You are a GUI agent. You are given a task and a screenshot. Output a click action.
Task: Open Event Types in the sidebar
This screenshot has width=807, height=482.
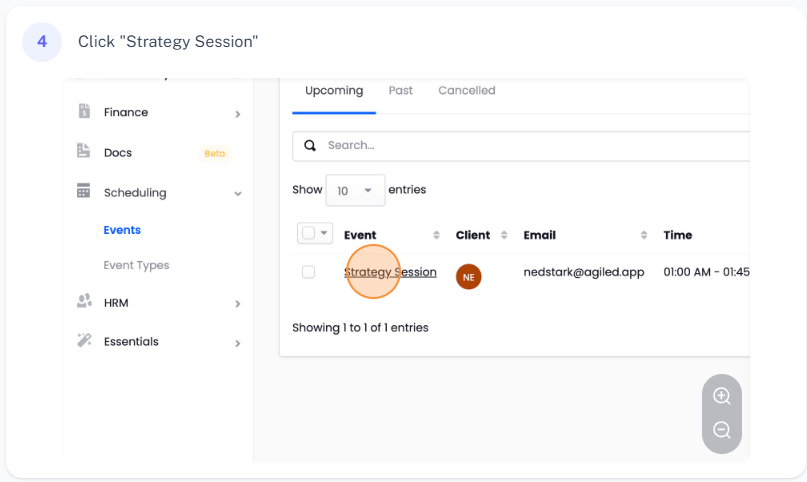136,265
